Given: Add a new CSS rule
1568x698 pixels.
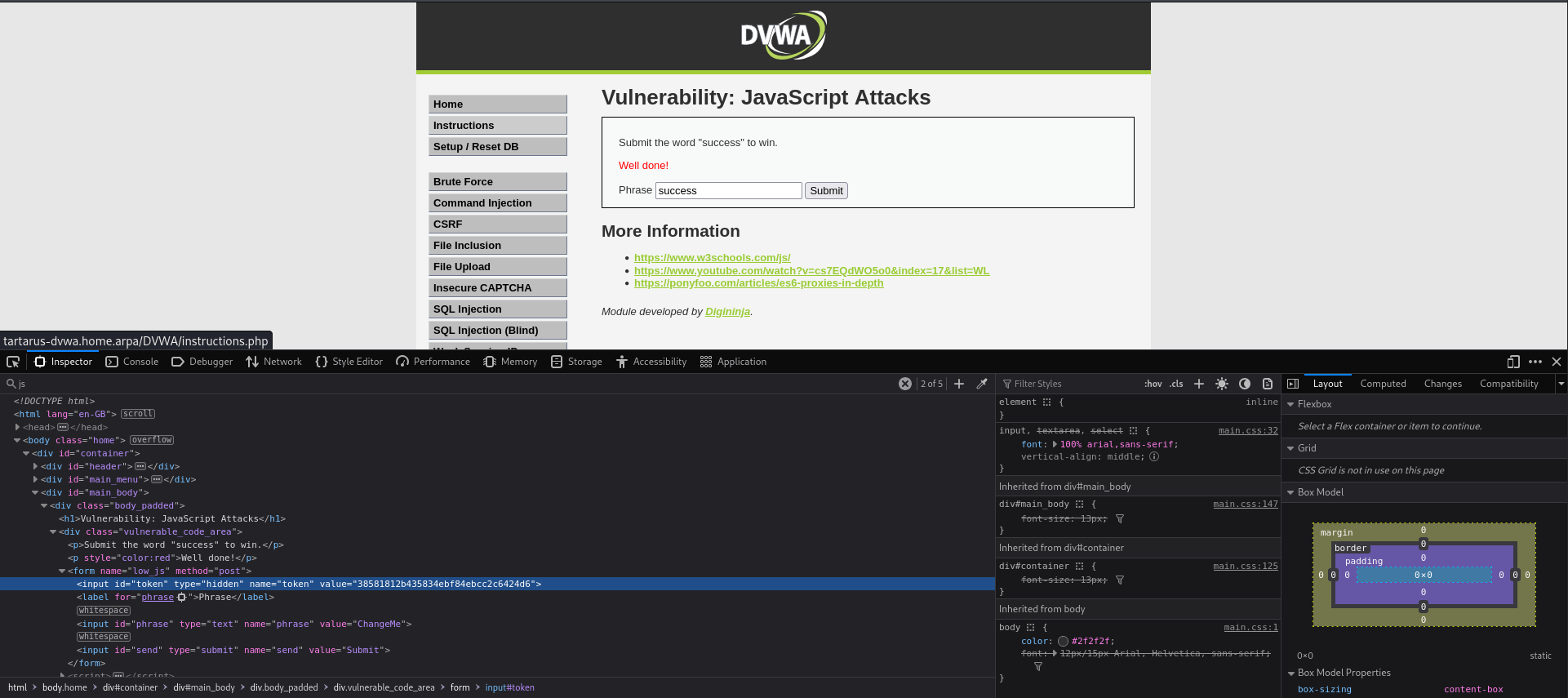Looking at the screenshot, I should [1198, 384].
